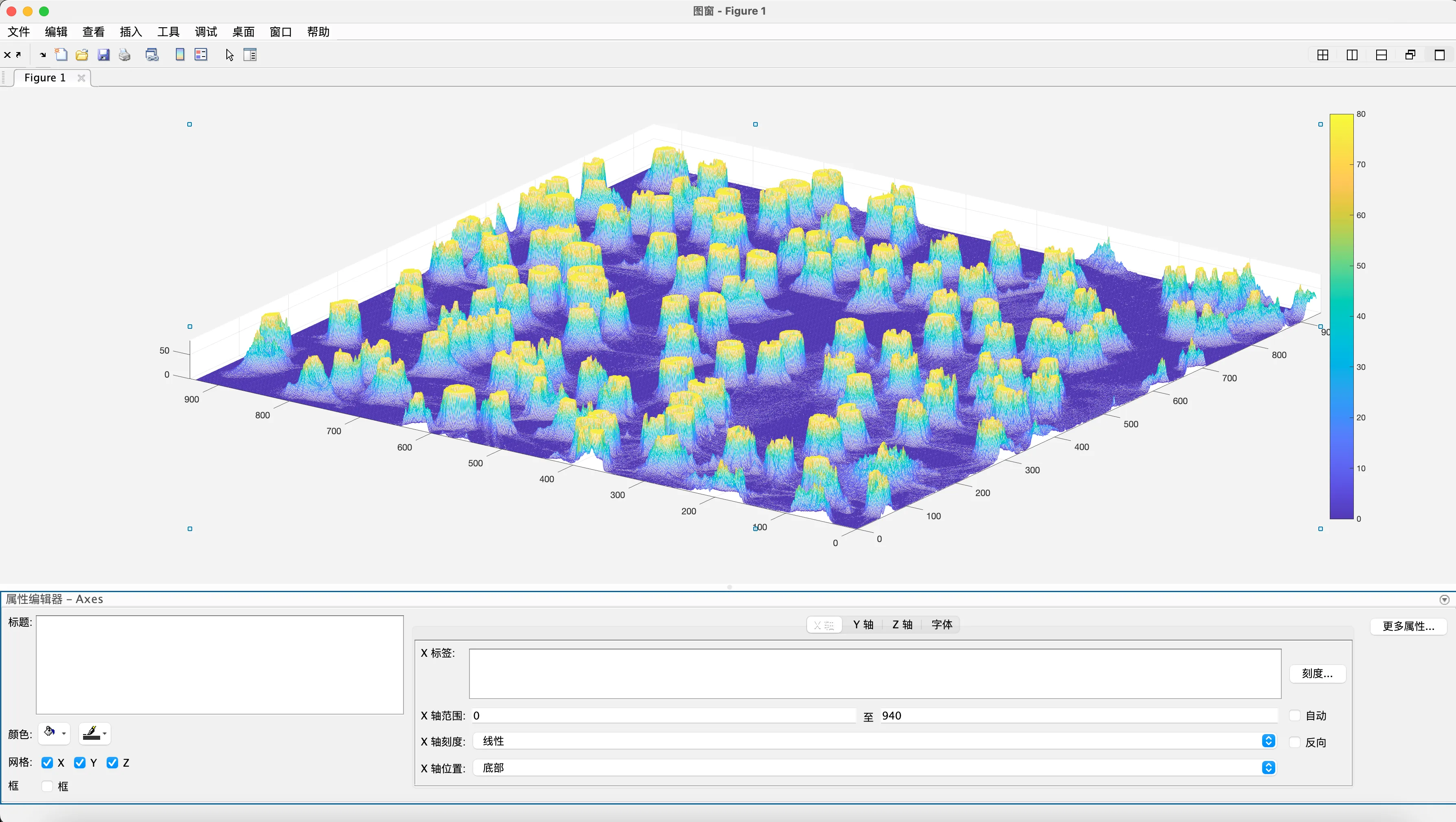
Task: Enable the 反向 (reverse) axis checkbox
Action: point(1295,742)
